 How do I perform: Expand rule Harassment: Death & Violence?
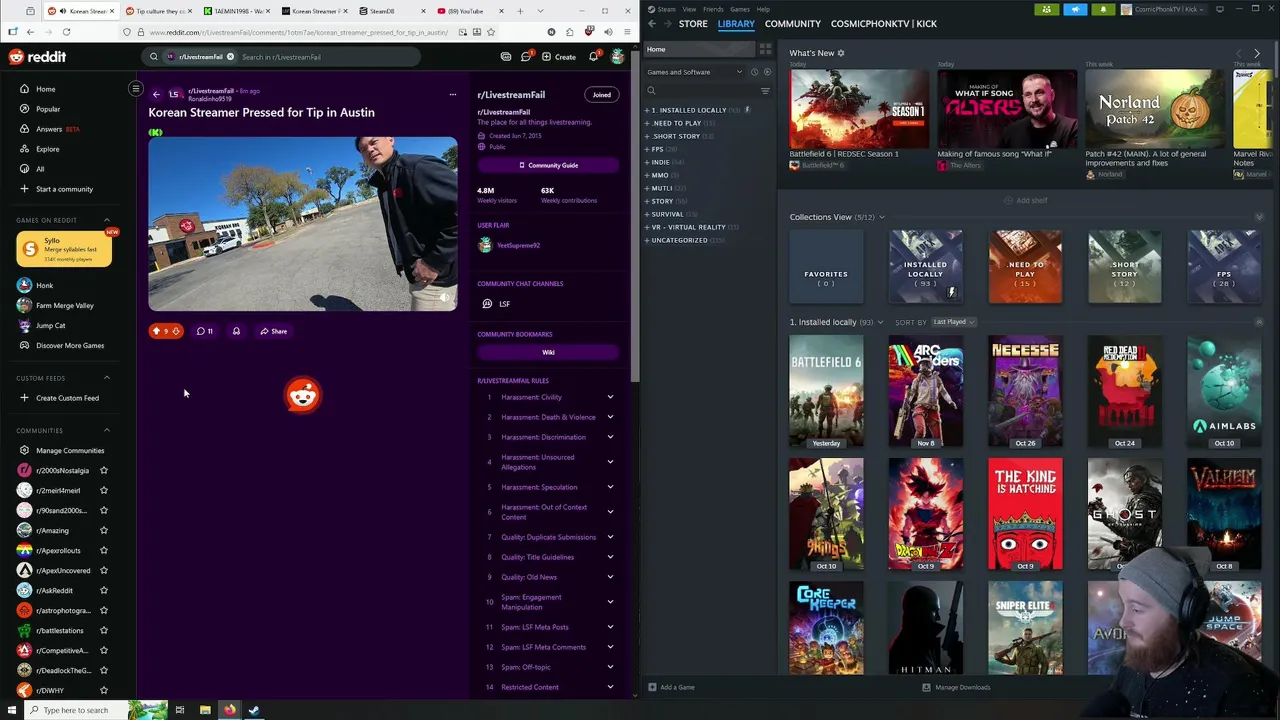point(610,417)
